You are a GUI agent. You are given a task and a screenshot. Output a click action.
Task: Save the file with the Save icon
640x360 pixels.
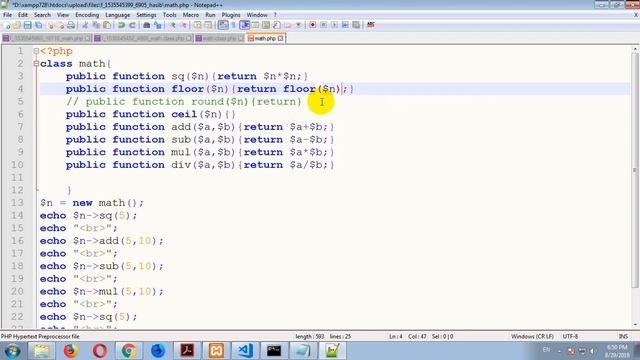(x=27, y=25)
